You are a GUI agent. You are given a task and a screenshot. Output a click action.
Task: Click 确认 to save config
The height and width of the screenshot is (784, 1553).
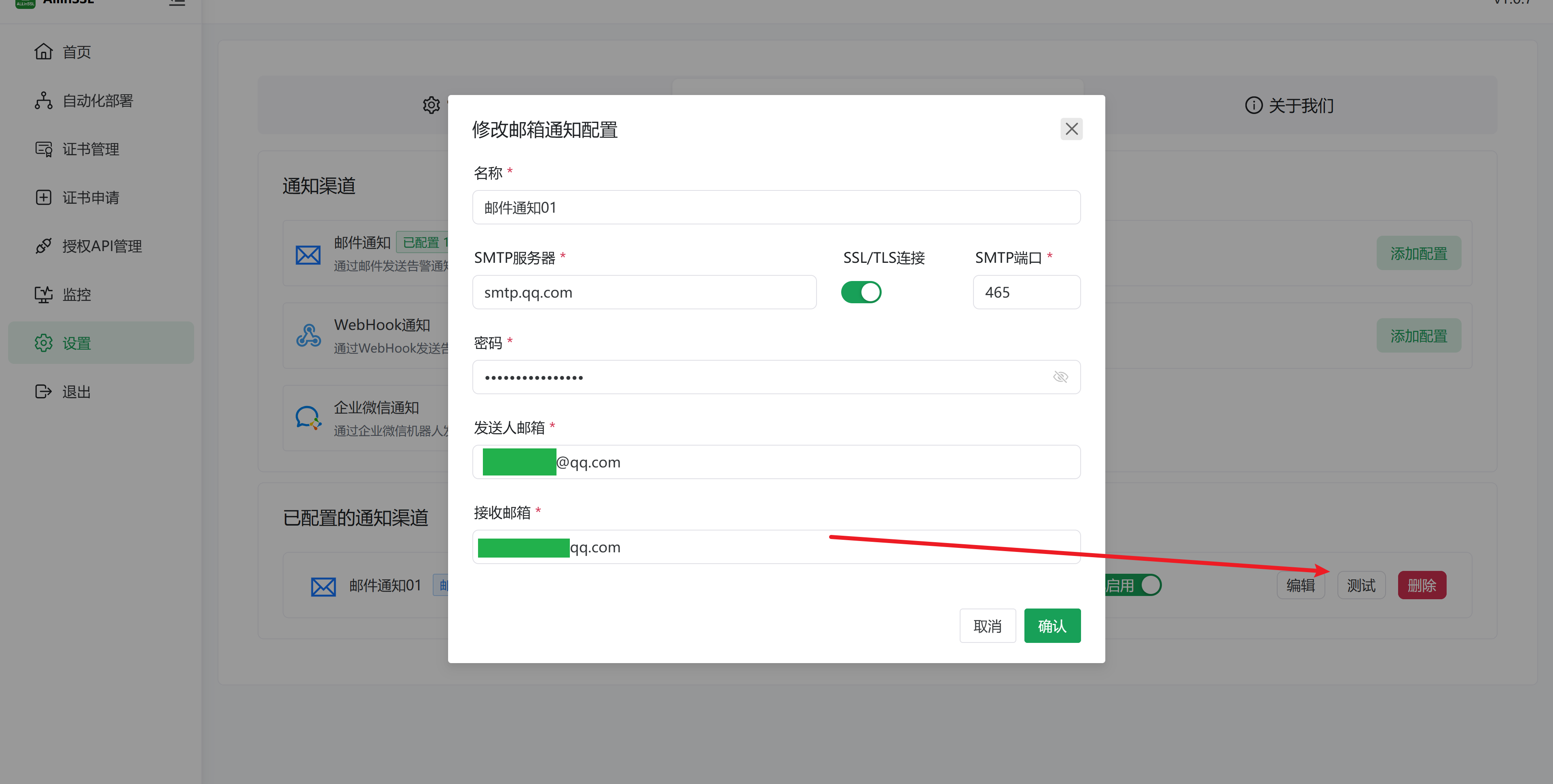pos(1052,626)
